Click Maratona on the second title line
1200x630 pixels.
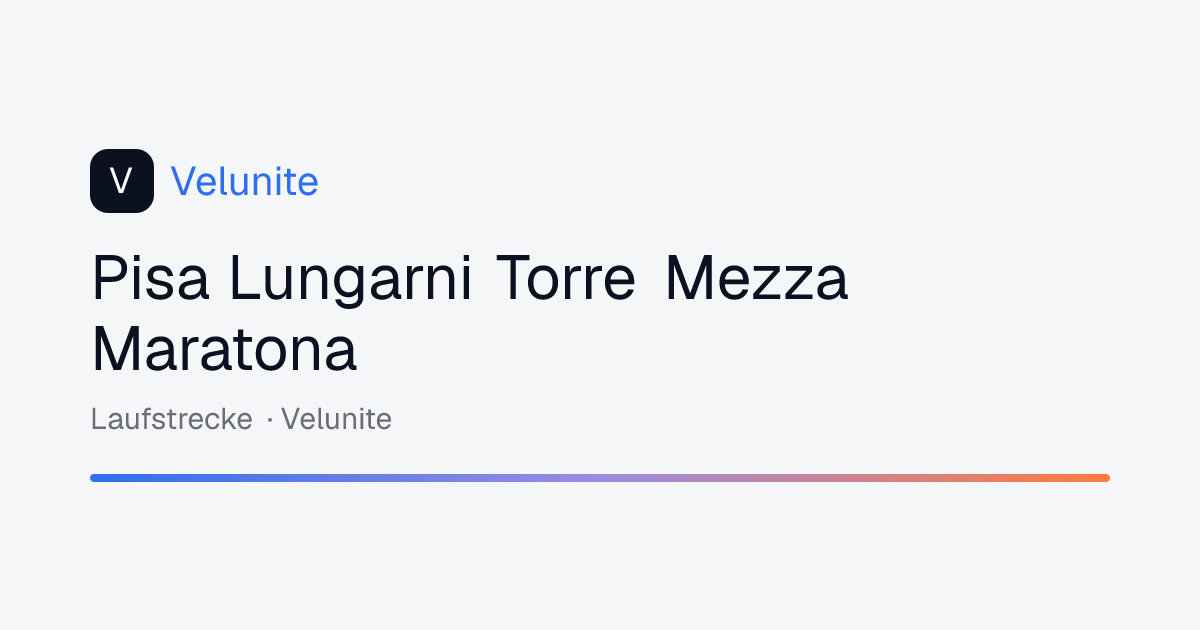tap(224, 350)
